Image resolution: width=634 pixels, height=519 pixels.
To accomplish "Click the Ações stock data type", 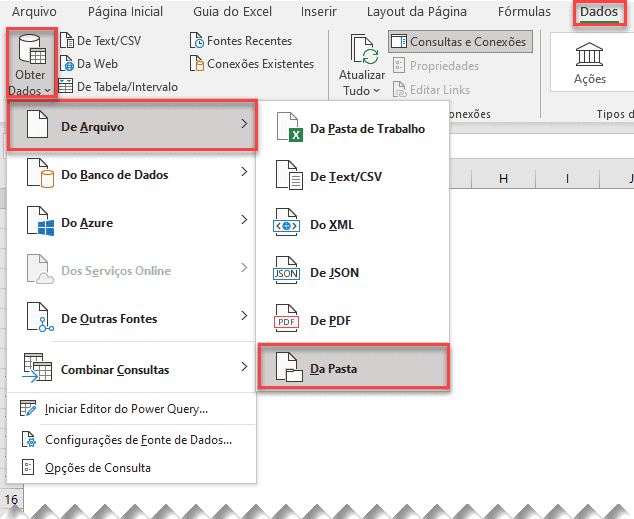I will tap(590, 63).
